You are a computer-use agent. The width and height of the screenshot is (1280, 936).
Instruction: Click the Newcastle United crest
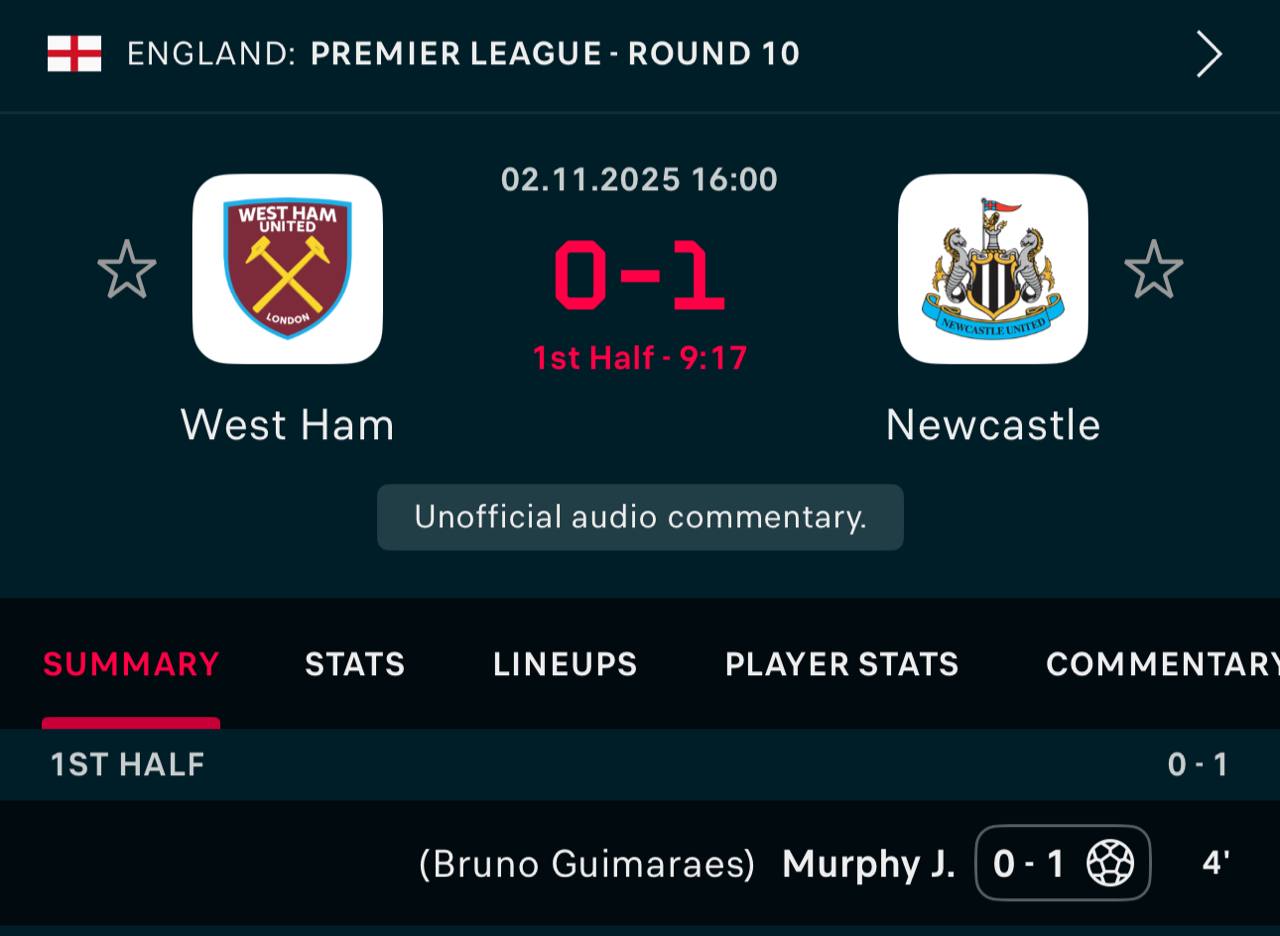(x=993, y=269)
